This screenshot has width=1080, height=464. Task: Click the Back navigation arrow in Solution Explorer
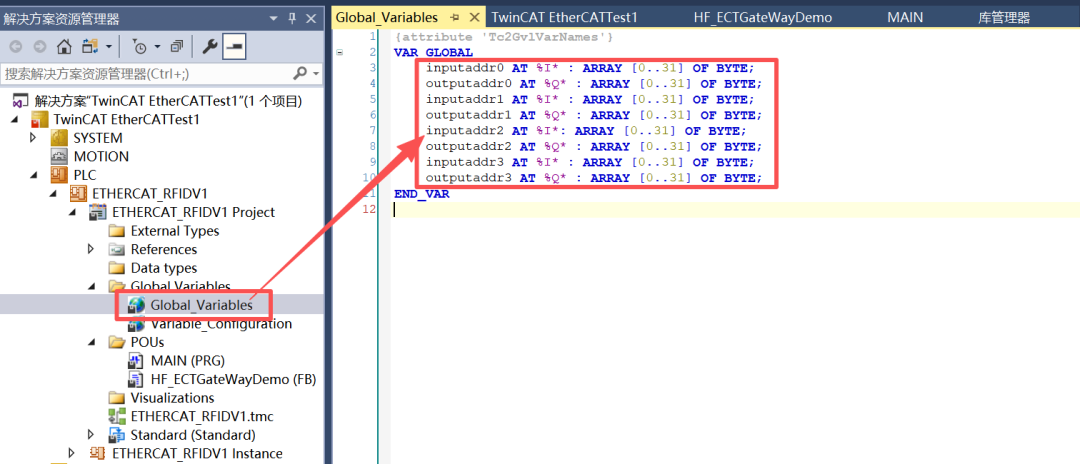[16, 46]
